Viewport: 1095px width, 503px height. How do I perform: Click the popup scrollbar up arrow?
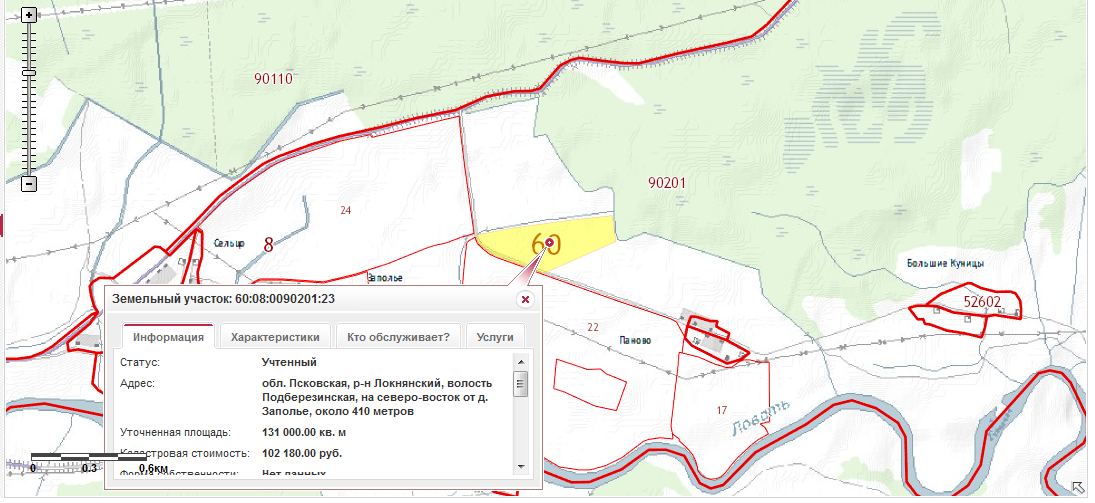pyautogui.click(x=520, y=362)
